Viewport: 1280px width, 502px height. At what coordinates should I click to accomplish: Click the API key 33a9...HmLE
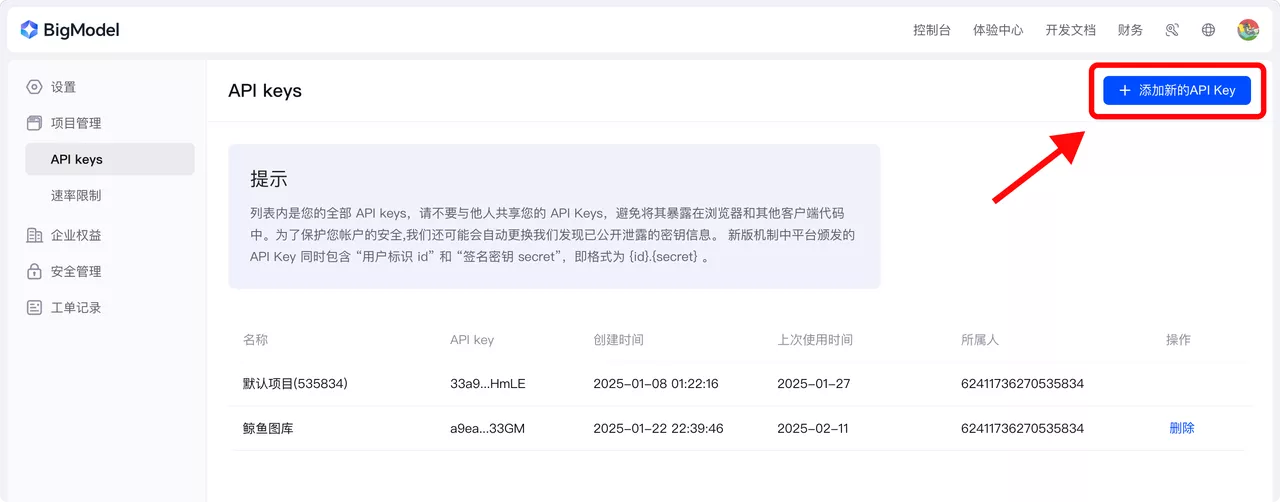488,384
